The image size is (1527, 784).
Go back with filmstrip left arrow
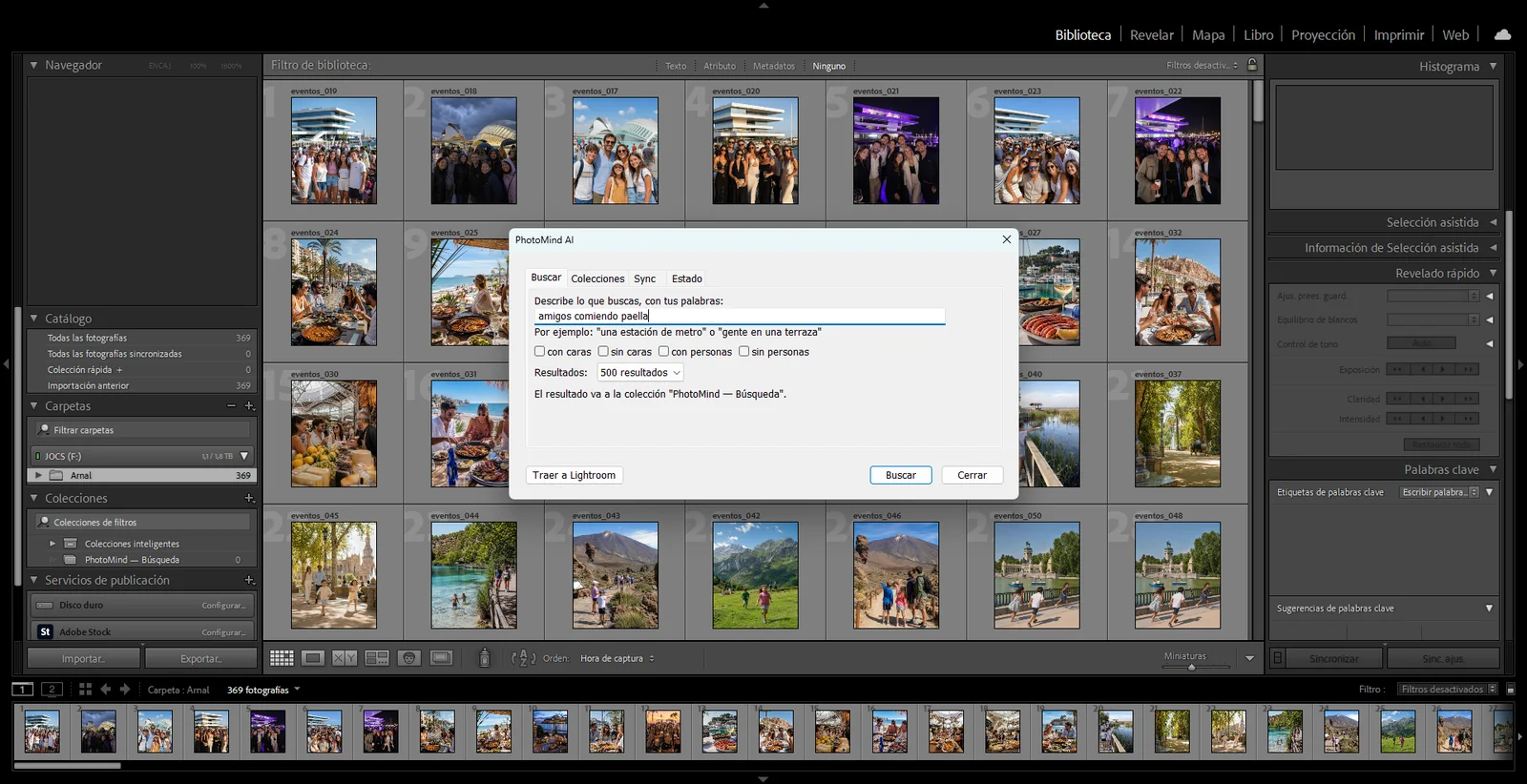pos(106,689)
